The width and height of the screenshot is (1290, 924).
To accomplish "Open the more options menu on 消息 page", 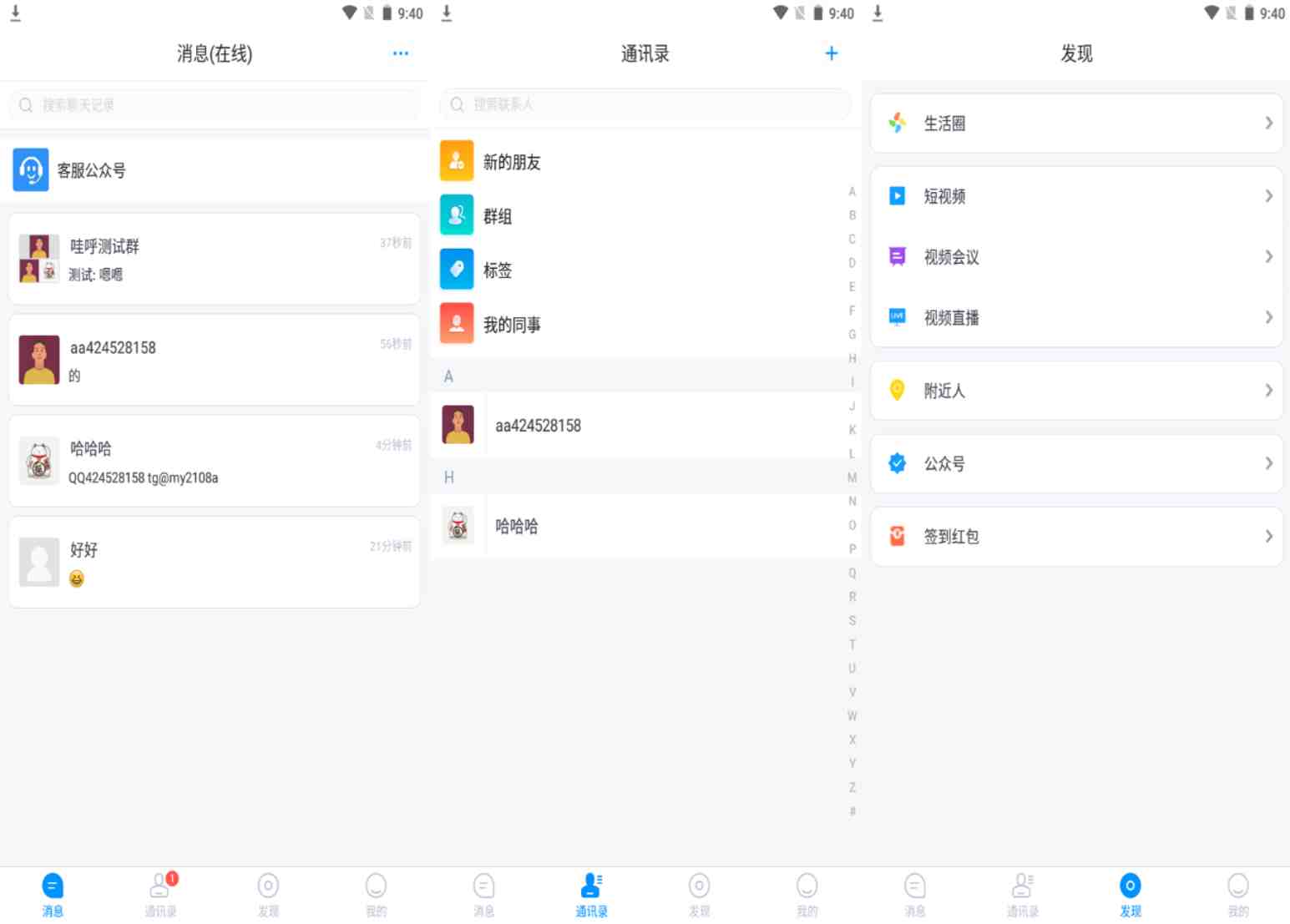I will (x=400, y=53).
